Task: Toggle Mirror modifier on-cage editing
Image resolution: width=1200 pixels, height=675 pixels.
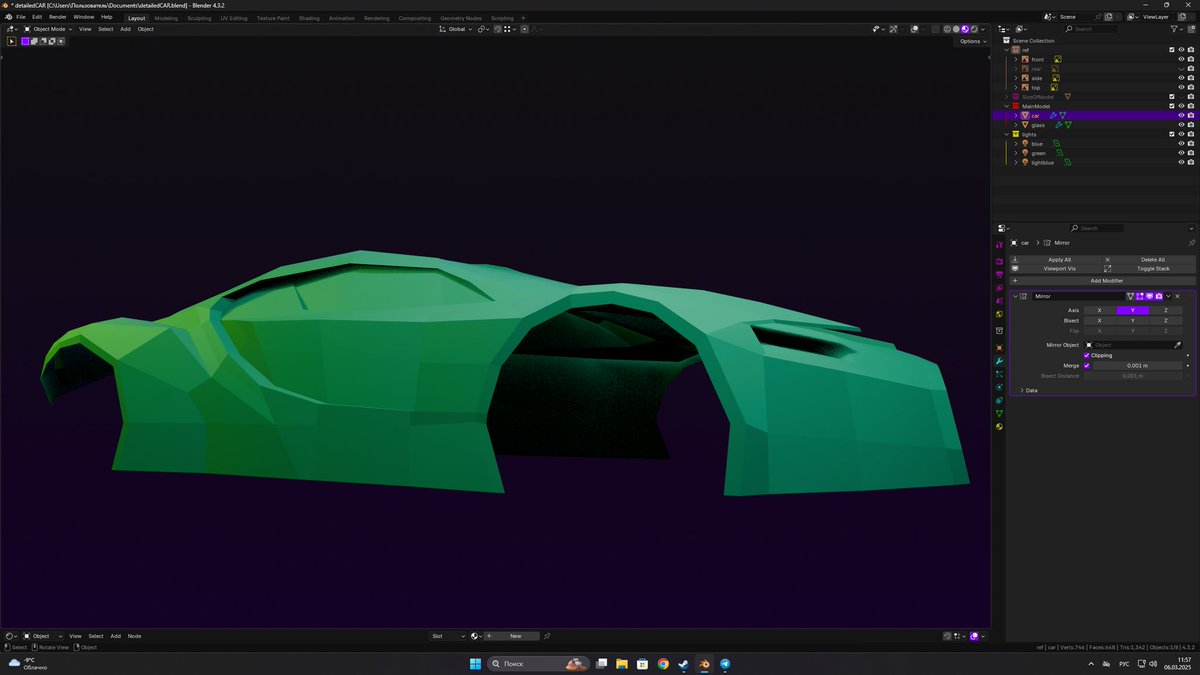Action: tap(1131, 296)
